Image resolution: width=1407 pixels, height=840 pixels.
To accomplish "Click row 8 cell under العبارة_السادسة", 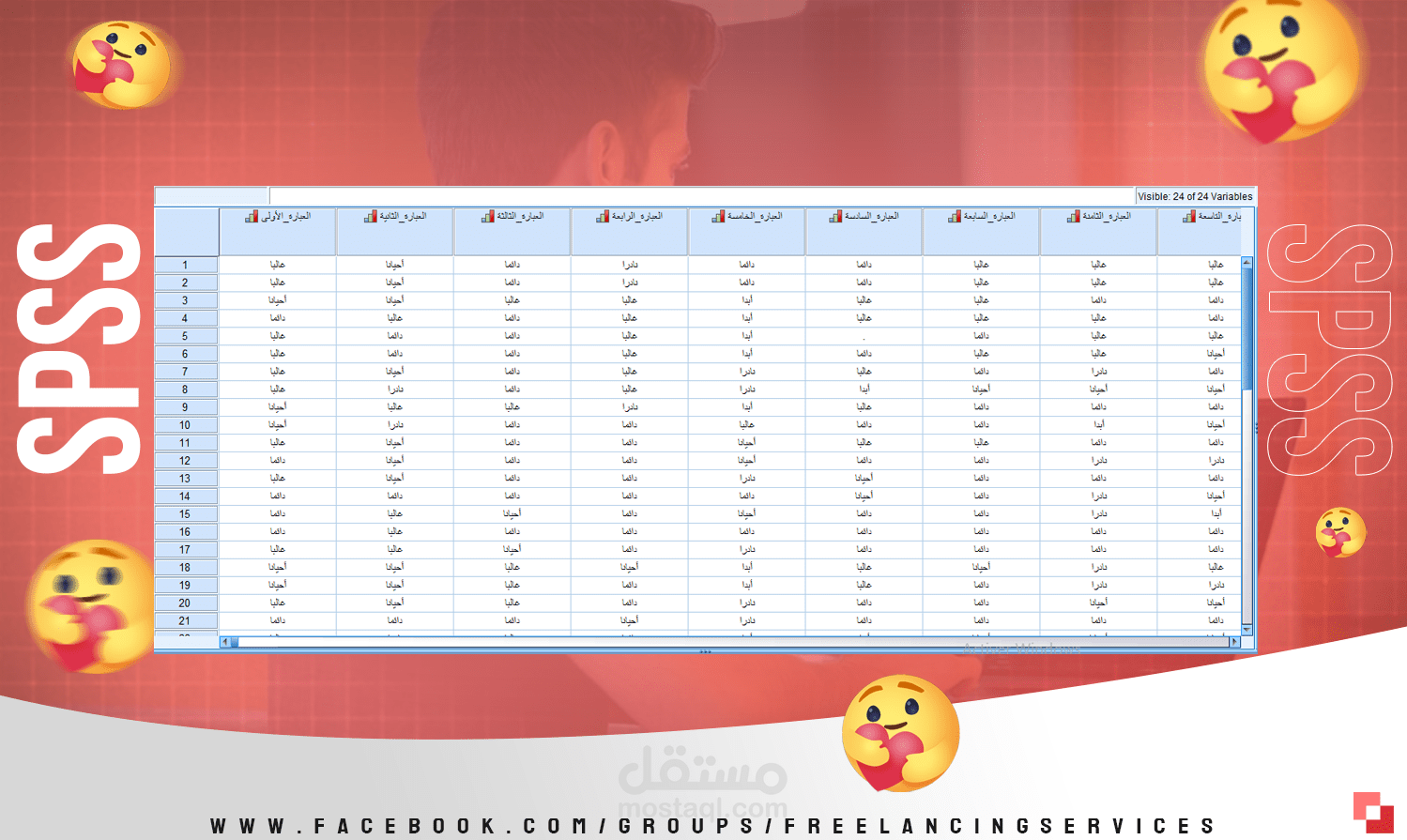I will point(864,389).
